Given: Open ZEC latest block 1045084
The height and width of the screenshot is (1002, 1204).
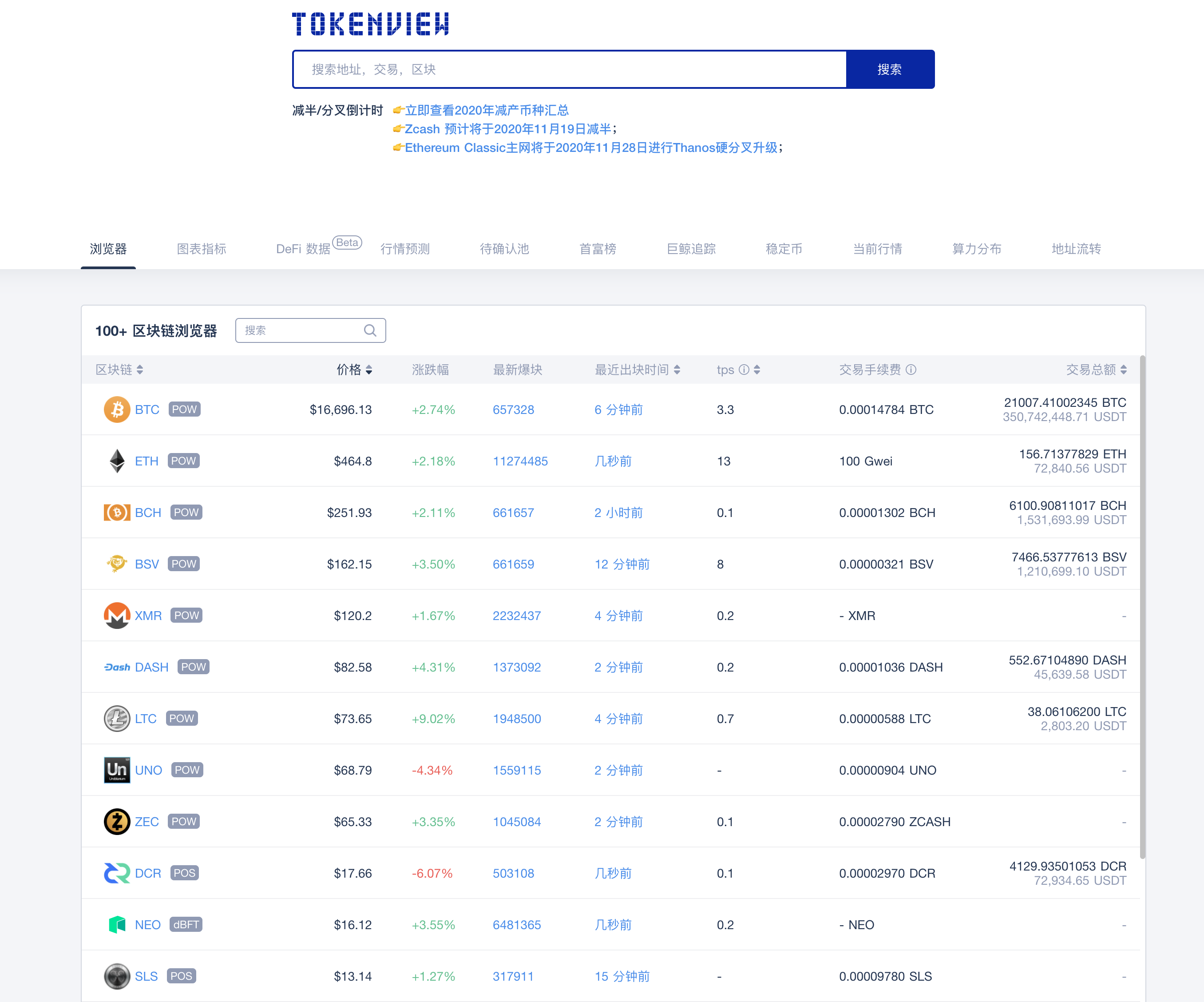Looking at the screenshot, I should tap(517, 822).
